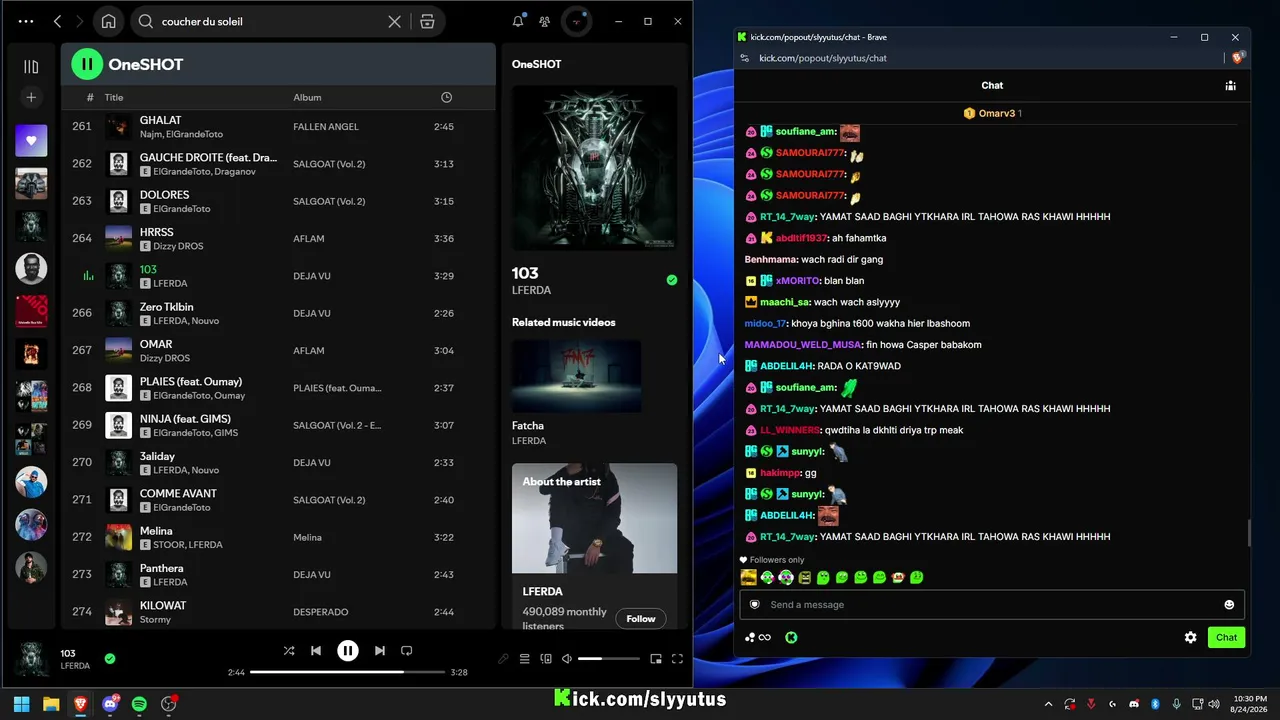Open the Spotify profile avatar menu
Screen dimensions: 1280x720
point(576,21)
